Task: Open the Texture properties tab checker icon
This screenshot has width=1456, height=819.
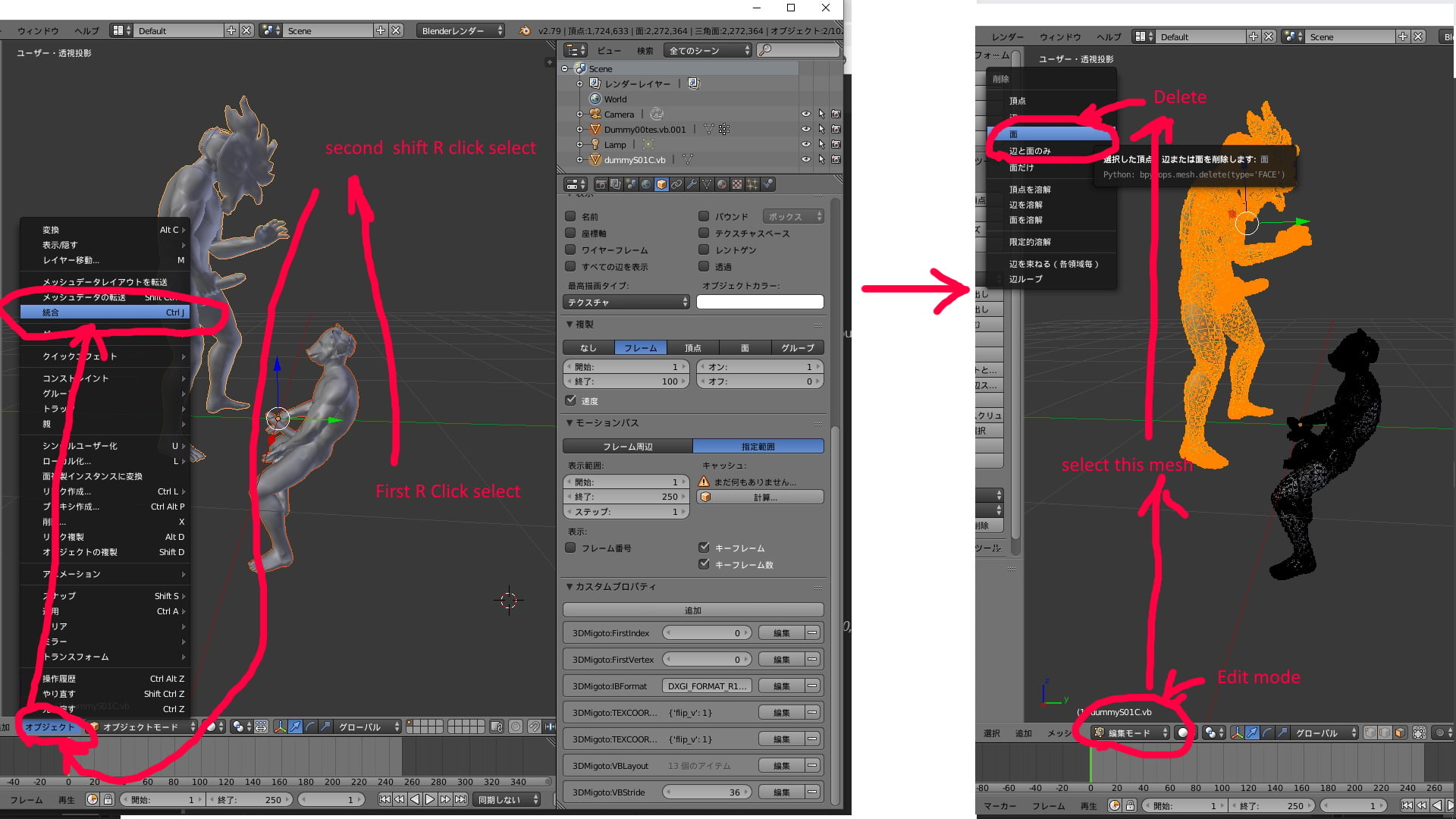Action: [737, 184]
